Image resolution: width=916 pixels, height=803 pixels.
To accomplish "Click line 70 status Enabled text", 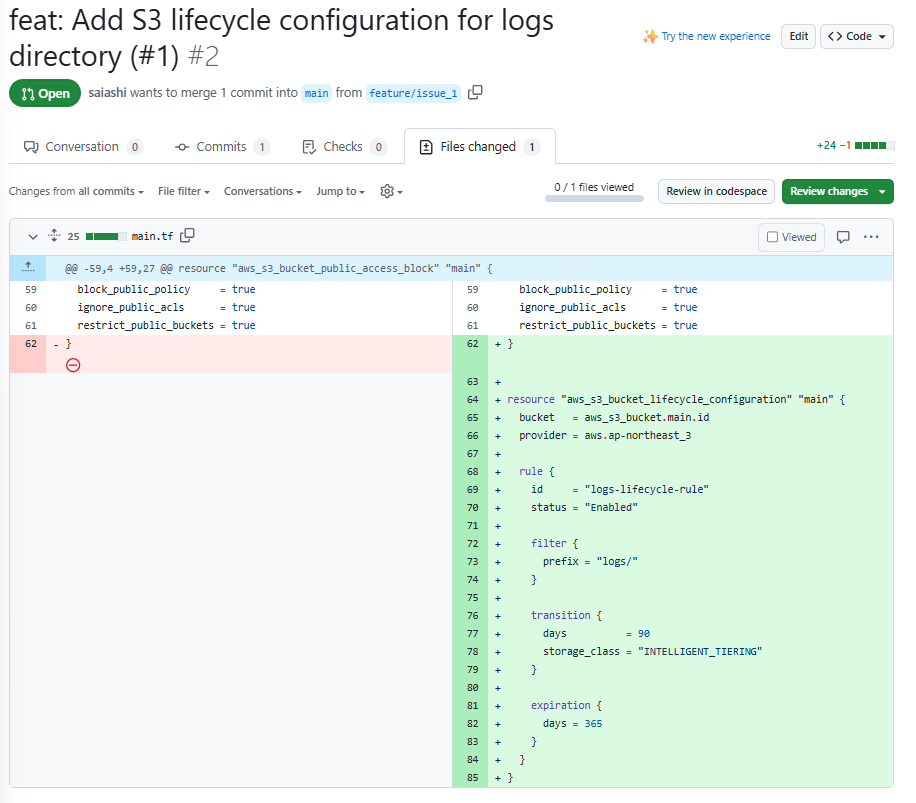I will point(584,507).
